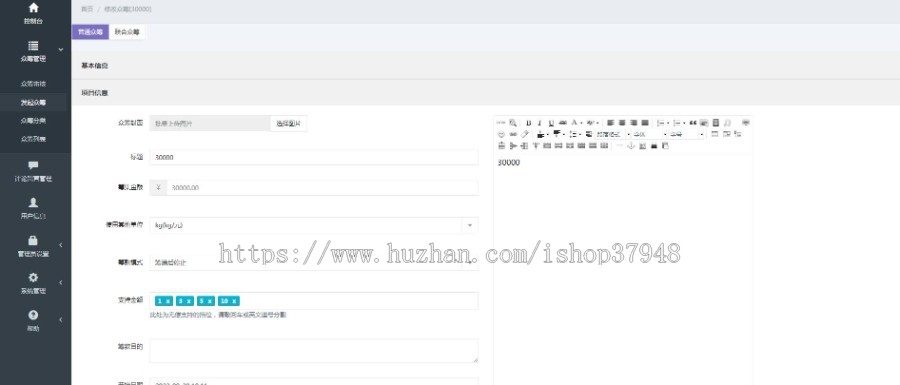Insert horizontal rule line icon
The height and width of the screenshot is (385, 900).
click(619, 146)
